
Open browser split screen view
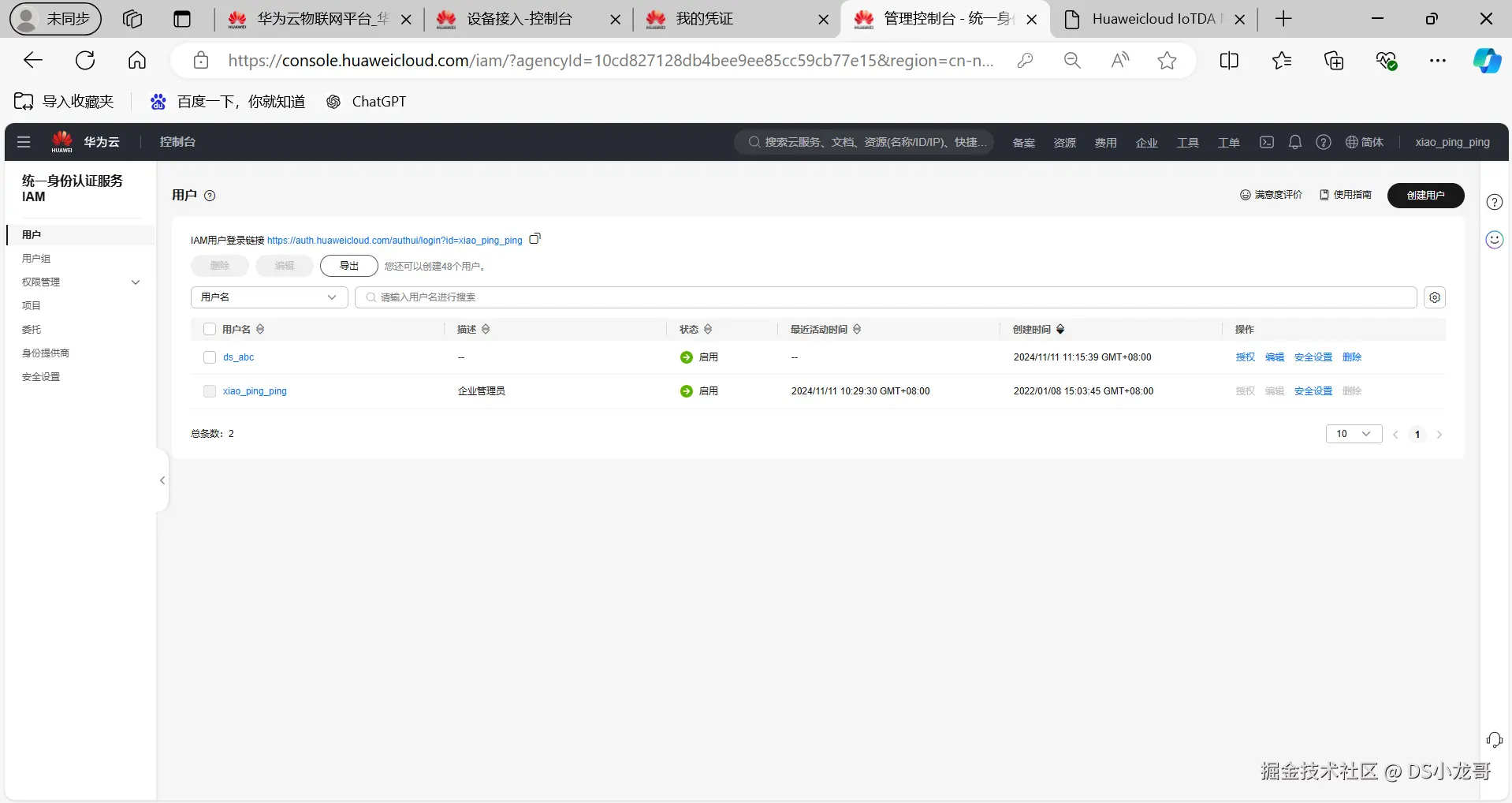click(x=1229, y=60)
